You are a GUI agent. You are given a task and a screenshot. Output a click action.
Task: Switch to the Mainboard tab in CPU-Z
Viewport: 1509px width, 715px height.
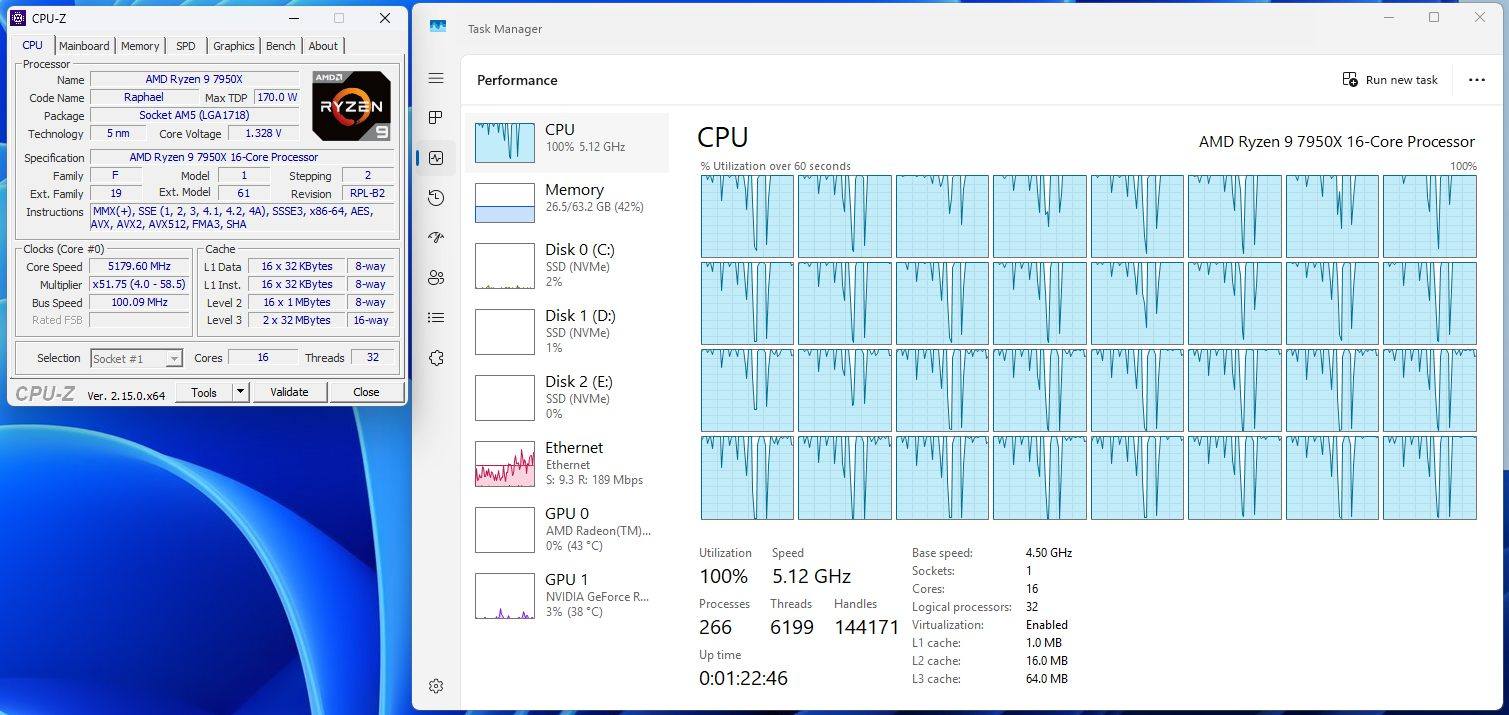coord(84,46)
